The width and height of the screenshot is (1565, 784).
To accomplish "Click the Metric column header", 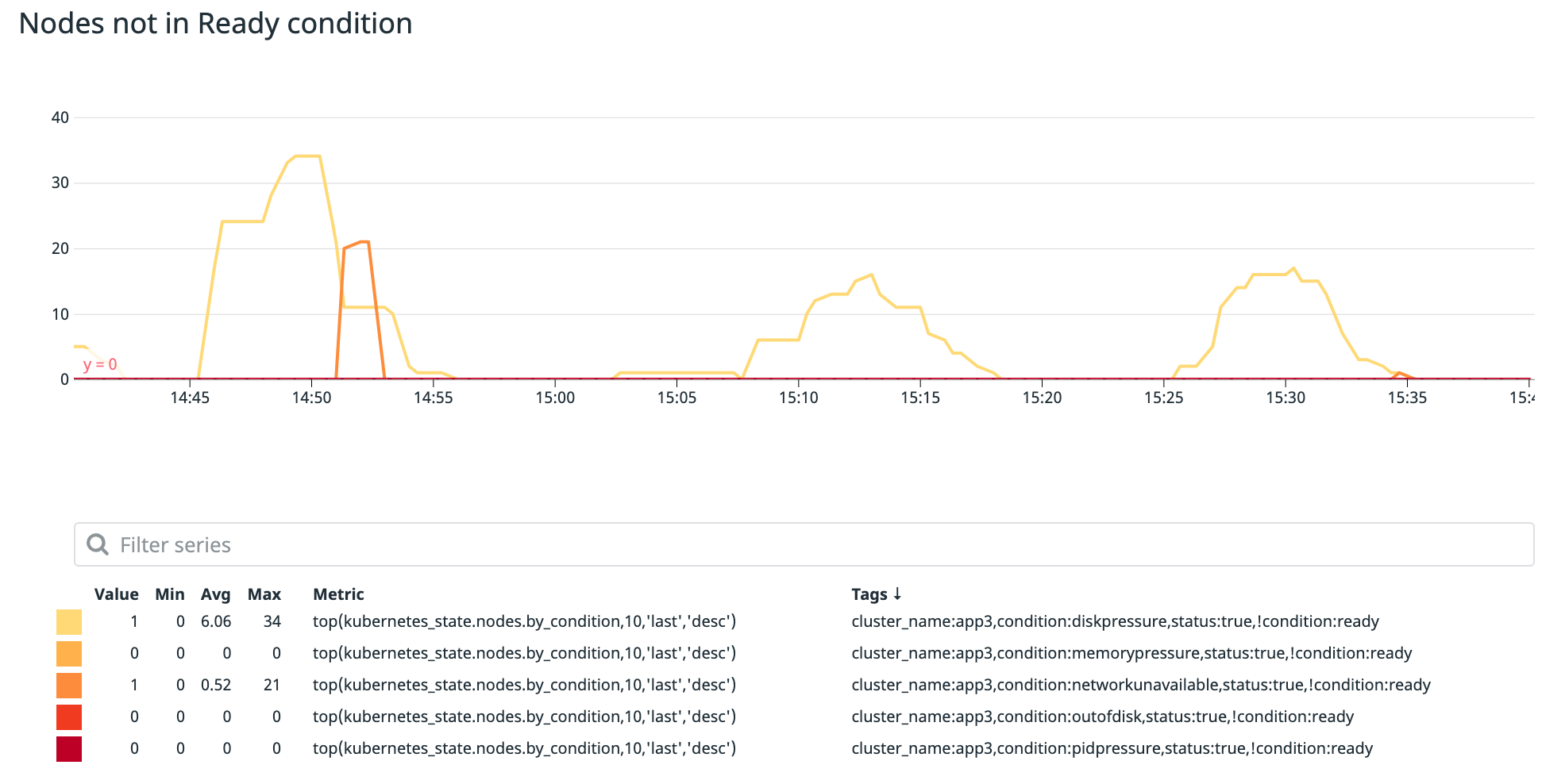I will click(338, 594).
